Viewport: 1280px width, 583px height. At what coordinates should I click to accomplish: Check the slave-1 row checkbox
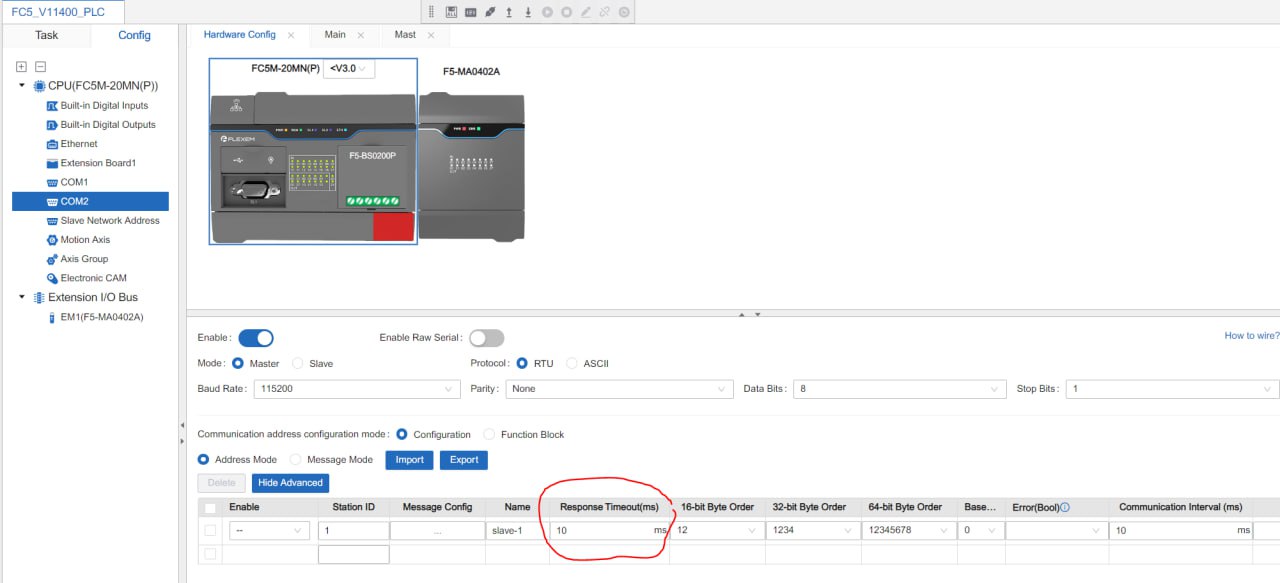pyautogui.click(x=210, y=530)
